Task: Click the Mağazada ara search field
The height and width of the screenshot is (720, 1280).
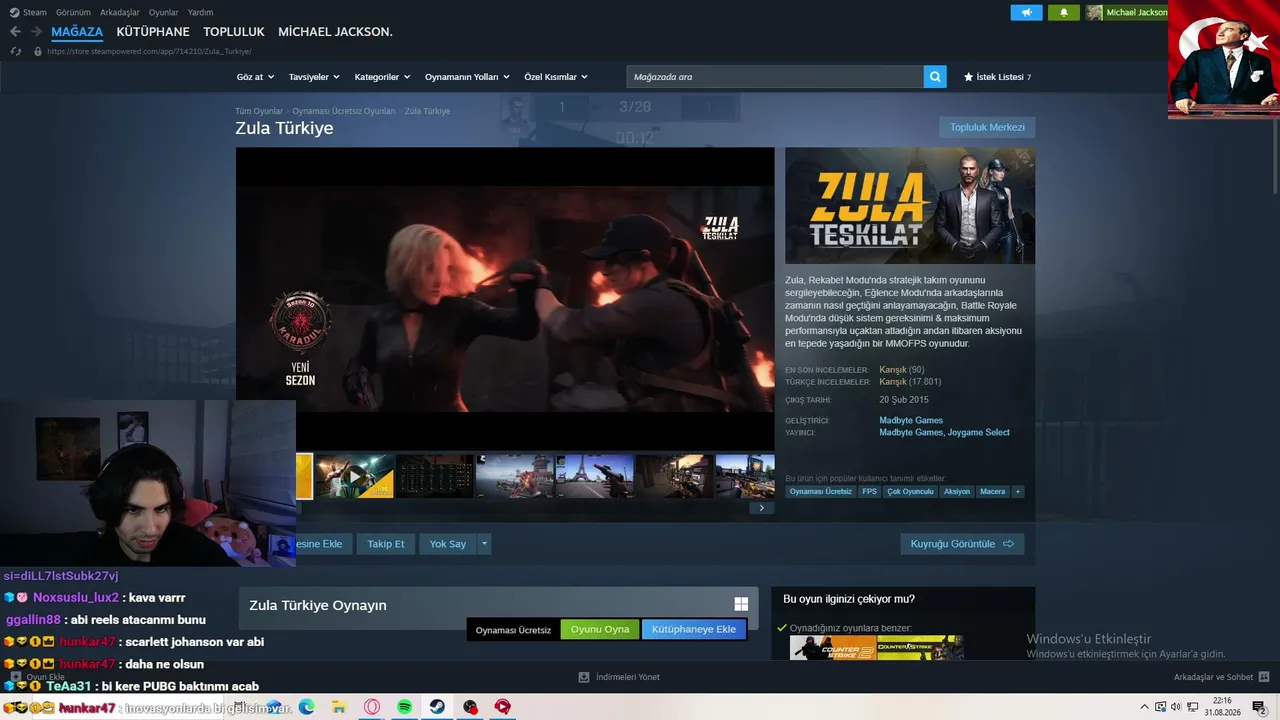Action: (x=775, y=77)
